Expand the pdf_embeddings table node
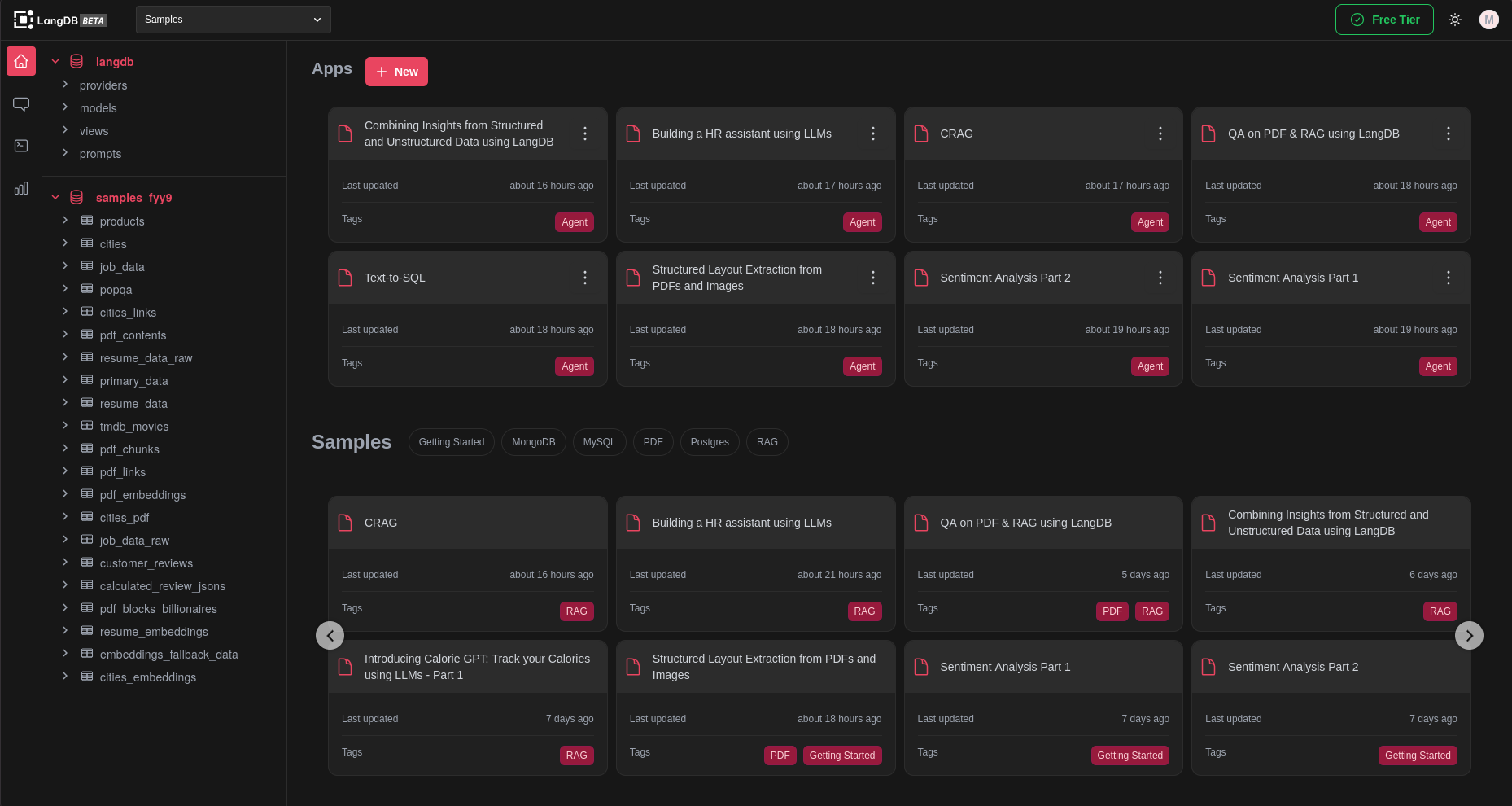The height and width of the screenshot is (806, 1512). point(65,494)
